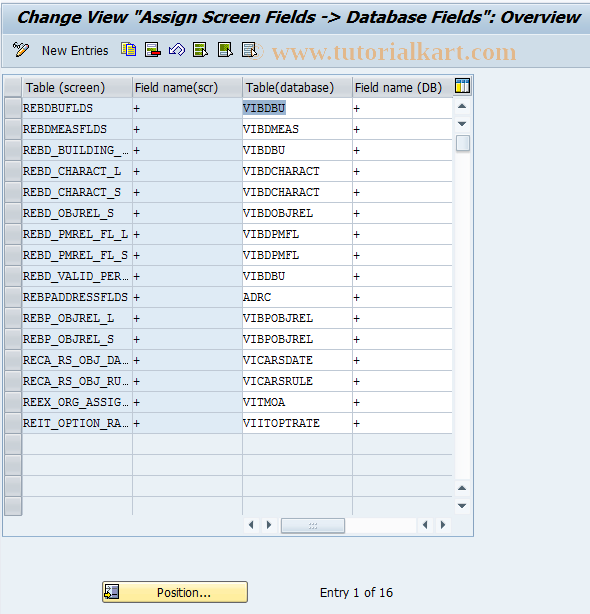The image size is (590, 614).
Task: Click Field name (DB) cell for ADRC row
Action: 402,297
